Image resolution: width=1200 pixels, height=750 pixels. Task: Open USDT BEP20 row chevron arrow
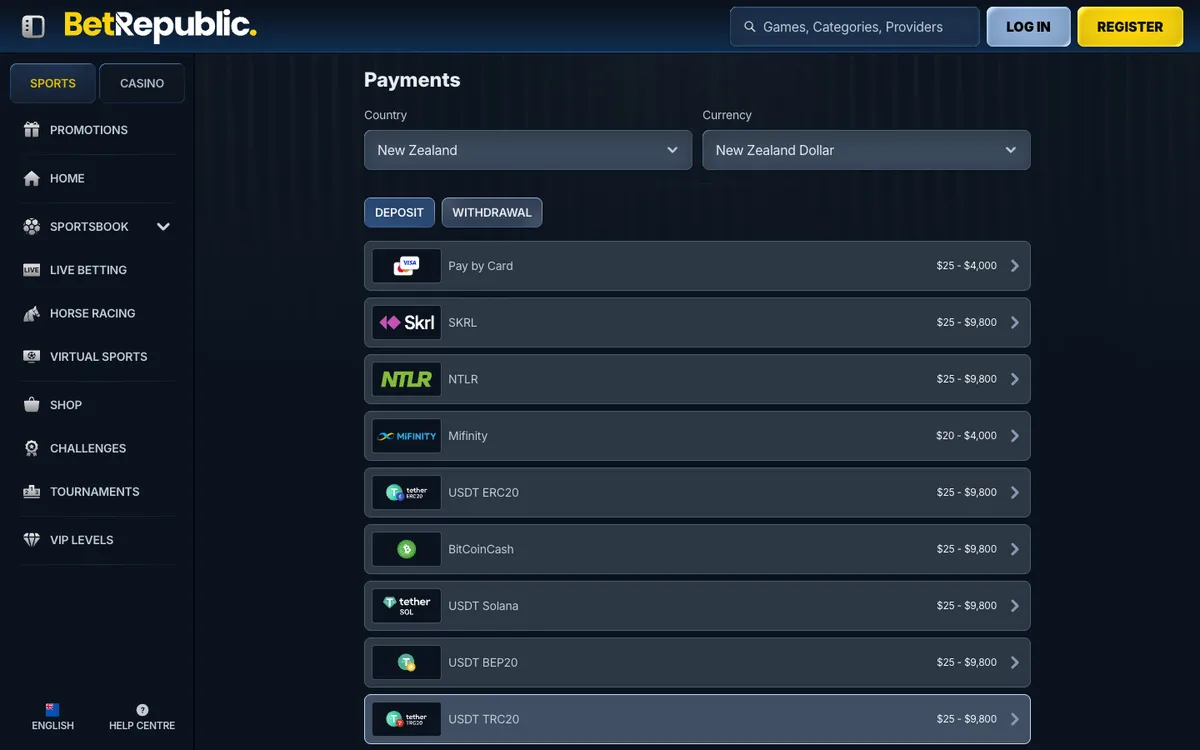[1015, 663]
